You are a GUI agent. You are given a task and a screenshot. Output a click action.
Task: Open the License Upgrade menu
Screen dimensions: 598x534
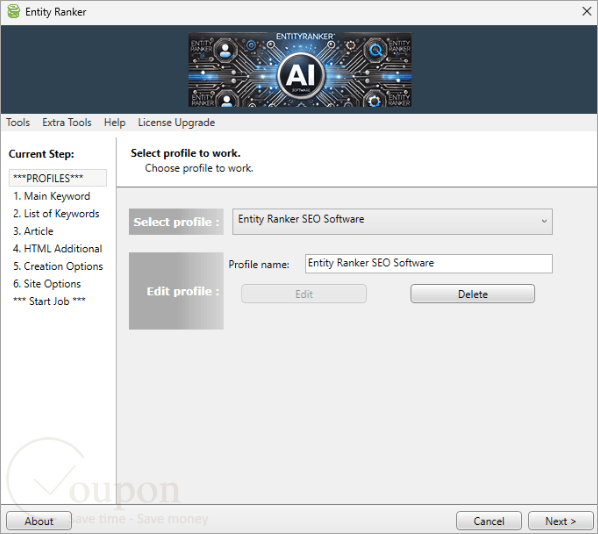pyautogui.click(x=176, y=122)
